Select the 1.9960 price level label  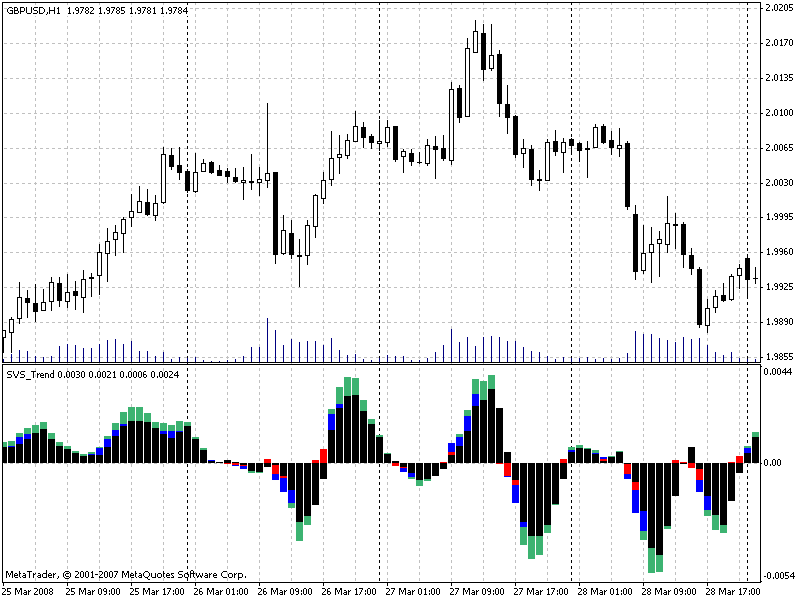[x=777, y=252]
